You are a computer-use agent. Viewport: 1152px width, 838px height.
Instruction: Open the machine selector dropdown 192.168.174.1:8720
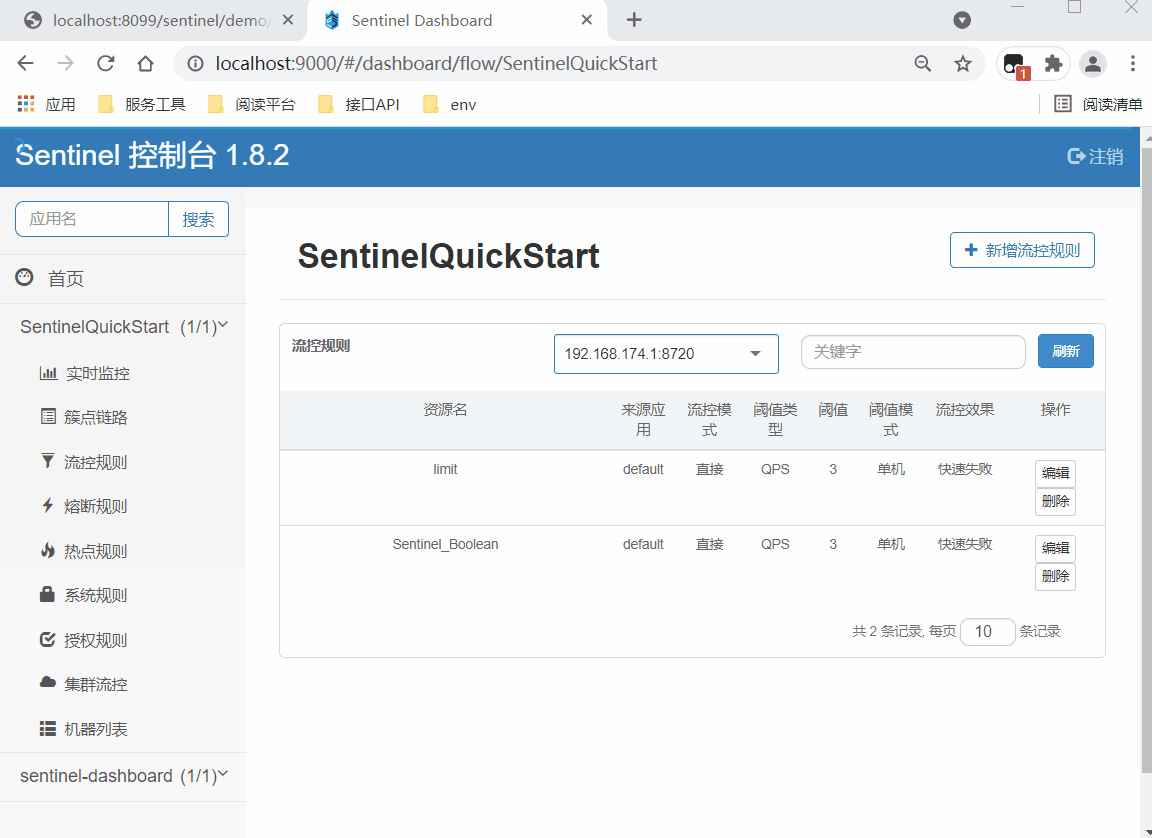coord(666,354)
